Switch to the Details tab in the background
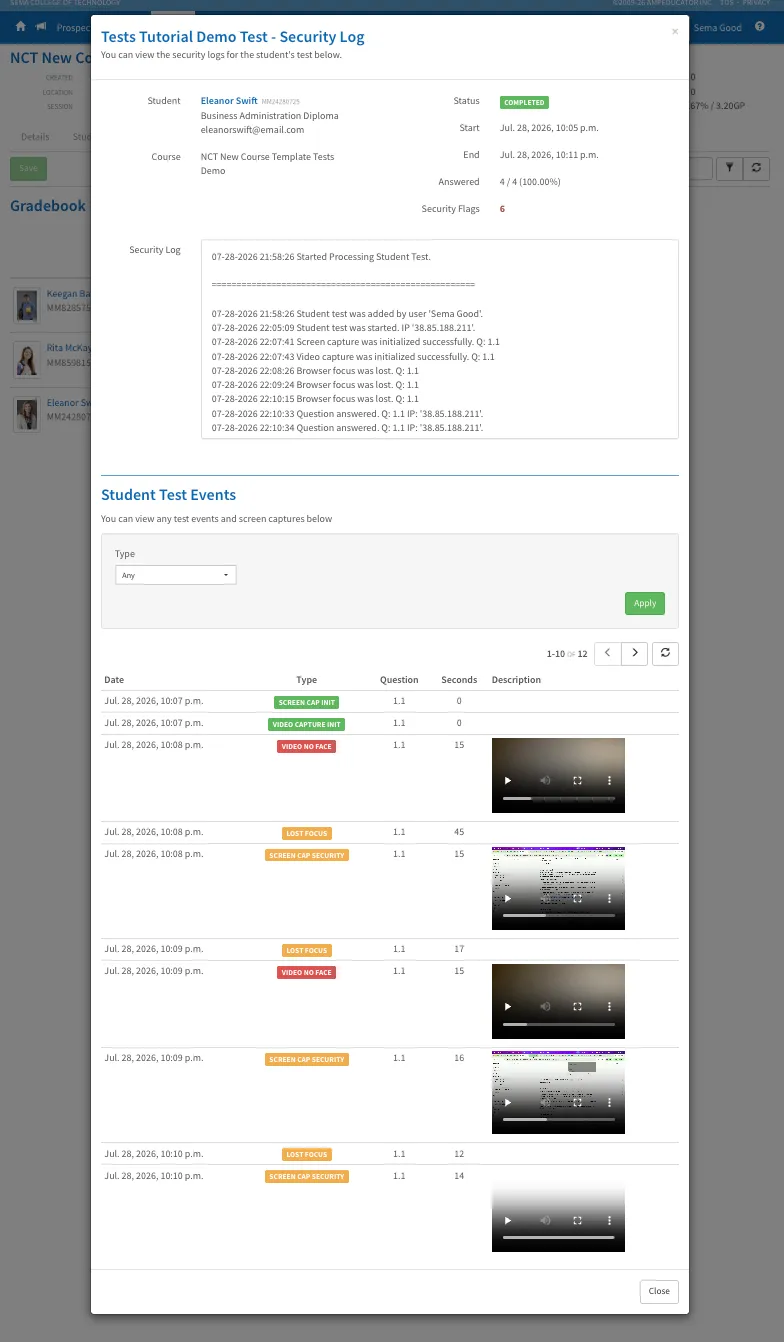 [x=35, y=137]
